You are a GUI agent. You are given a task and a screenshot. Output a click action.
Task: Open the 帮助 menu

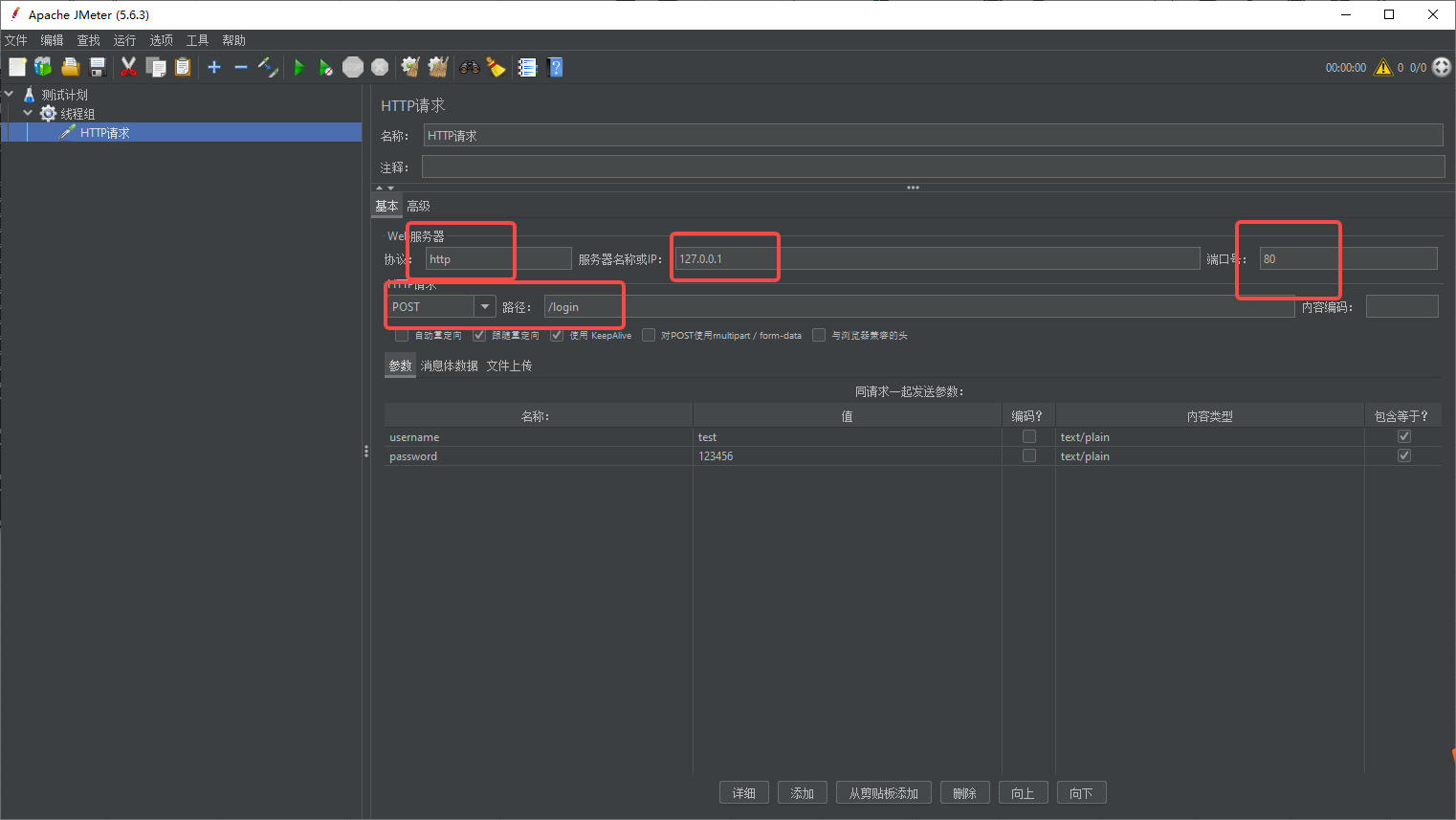(x=233, y=40)
